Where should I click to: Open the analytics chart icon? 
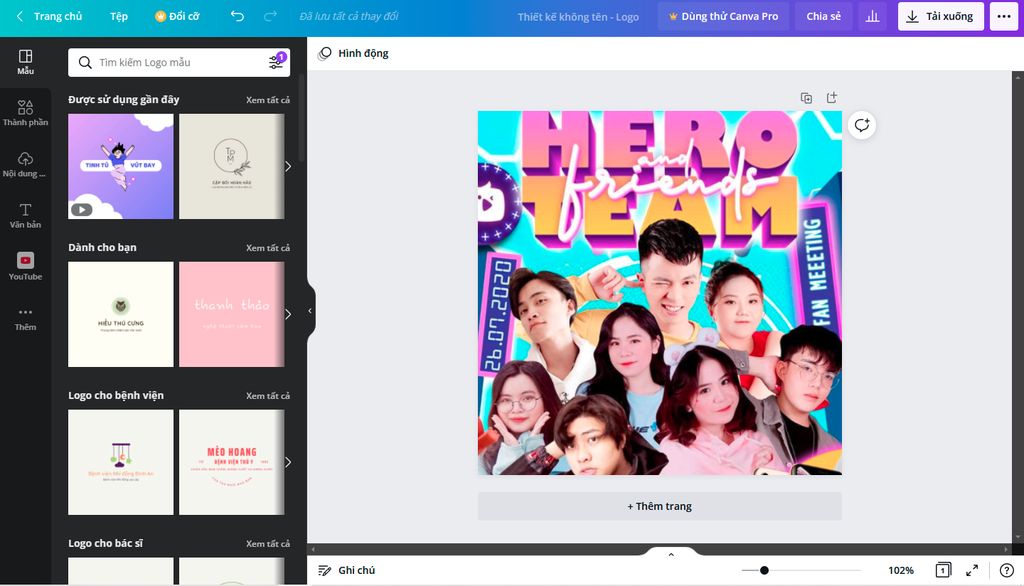click(872, 16)
